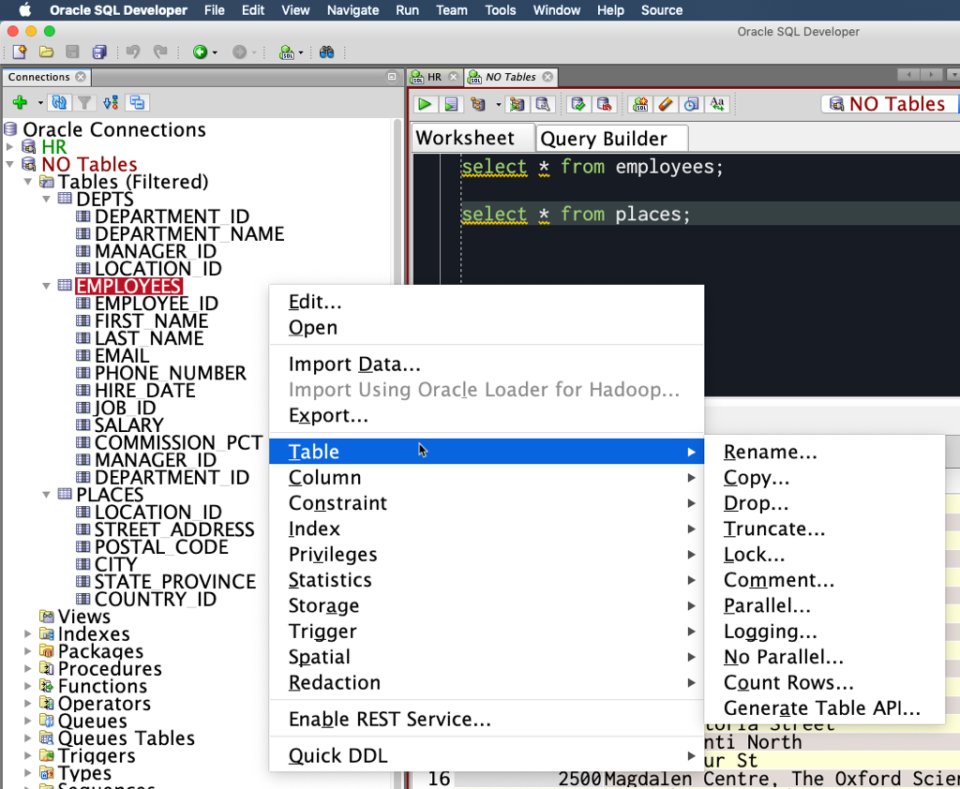Image resolution: width=960 pixels, height=789 pixels.
Task: Open SQL History using the clock icon
Action: (690, 104)
